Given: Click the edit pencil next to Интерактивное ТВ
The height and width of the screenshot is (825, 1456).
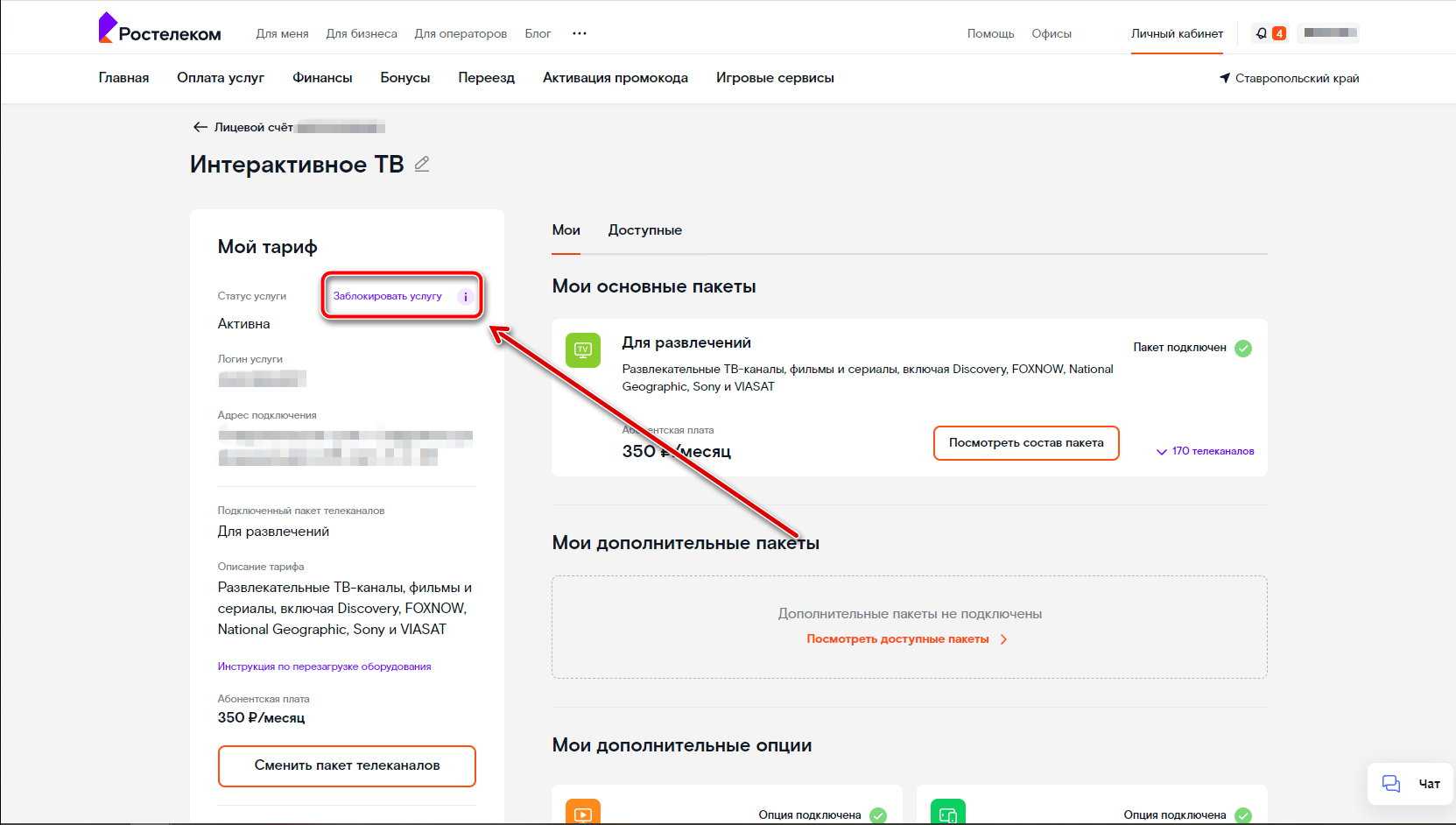Looking at the screenshot, I should (x=422, y=164).
